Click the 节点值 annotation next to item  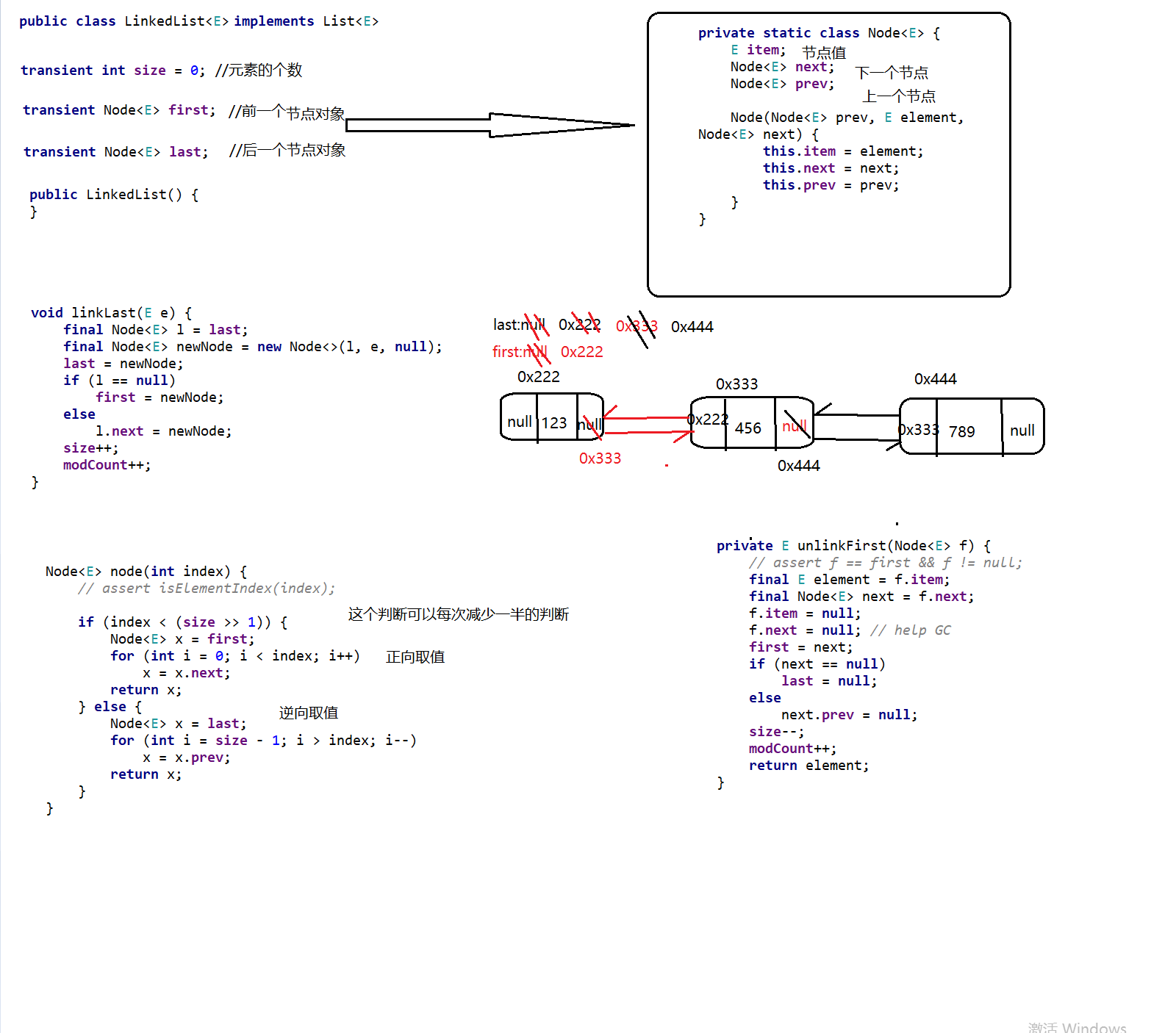pos(824,52)
